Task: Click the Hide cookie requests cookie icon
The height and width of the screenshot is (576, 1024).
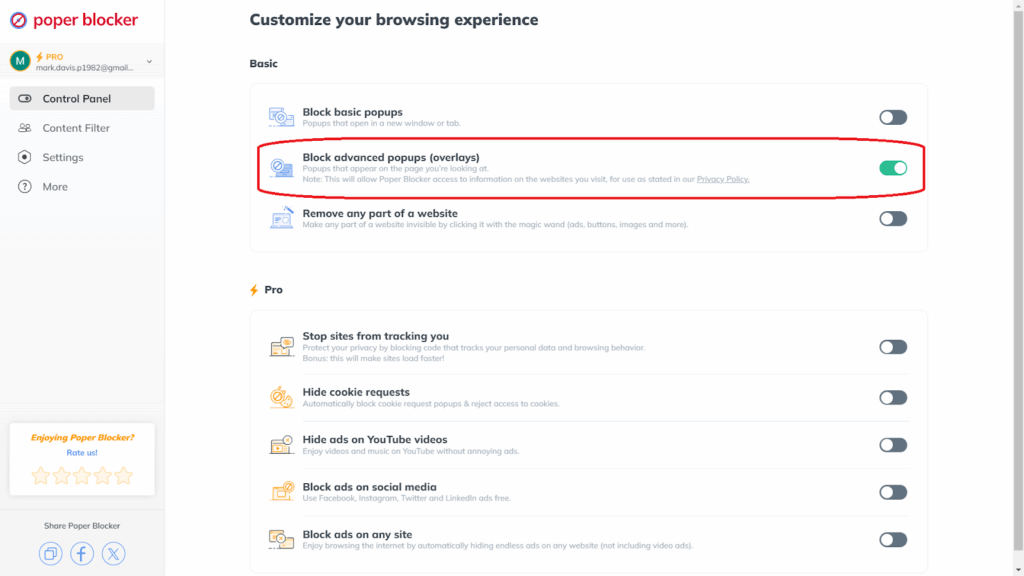Action: coord(281,397)
